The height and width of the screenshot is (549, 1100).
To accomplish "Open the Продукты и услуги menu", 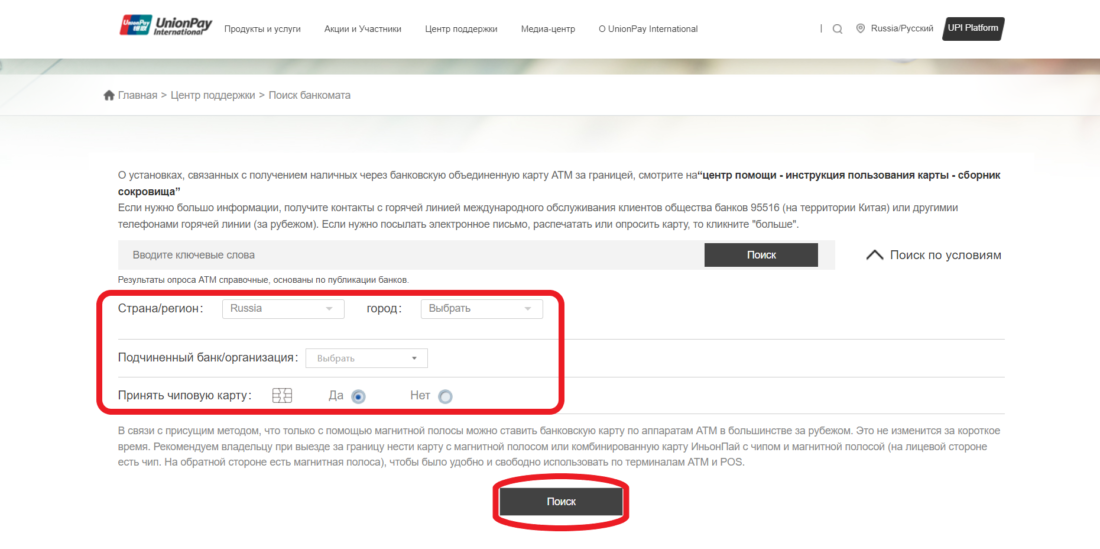I will 262,29.
